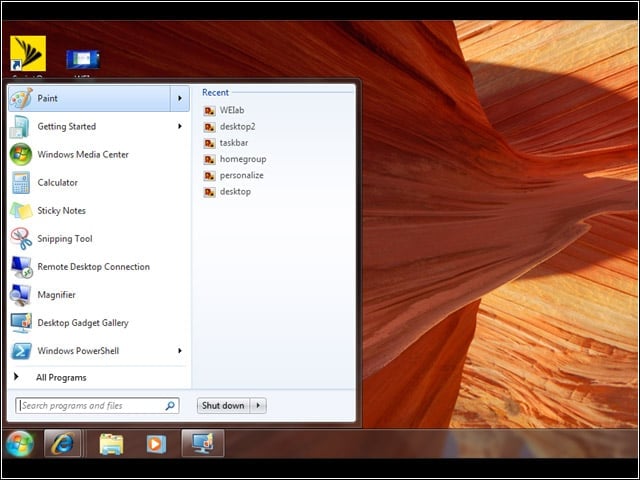Click personalize recent file icon
Screen dimensions: 640x480
pos(209,176)
